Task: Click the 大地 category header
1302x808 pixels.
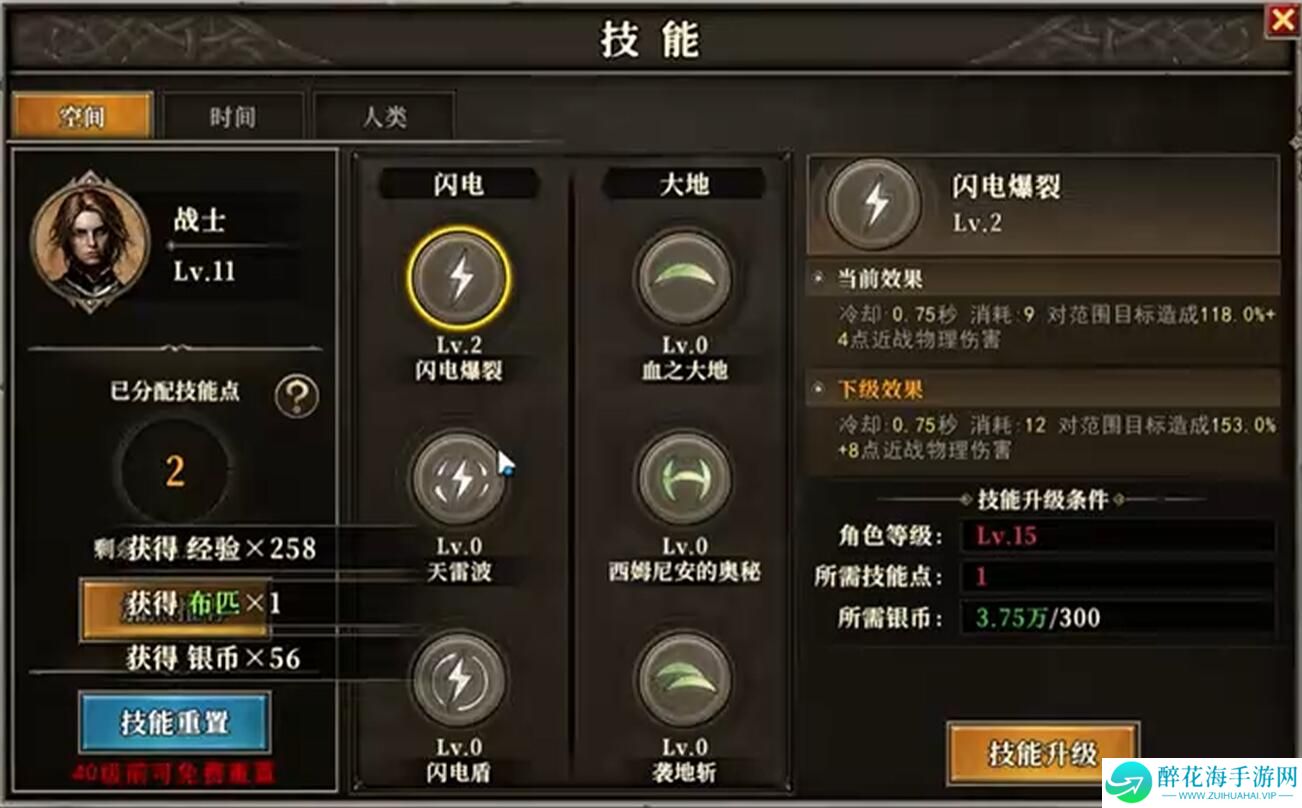Action: pyautogui.click(x=685, y=184)
